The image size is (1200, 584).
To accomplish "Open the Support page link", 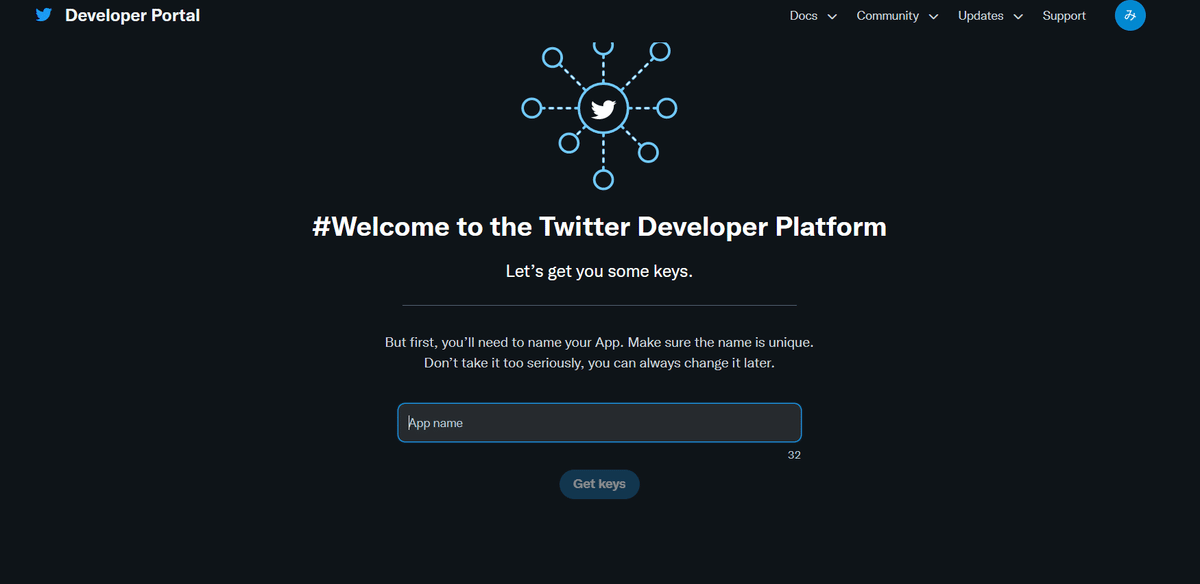I will pyautogui.click(x=1064, y=16).
